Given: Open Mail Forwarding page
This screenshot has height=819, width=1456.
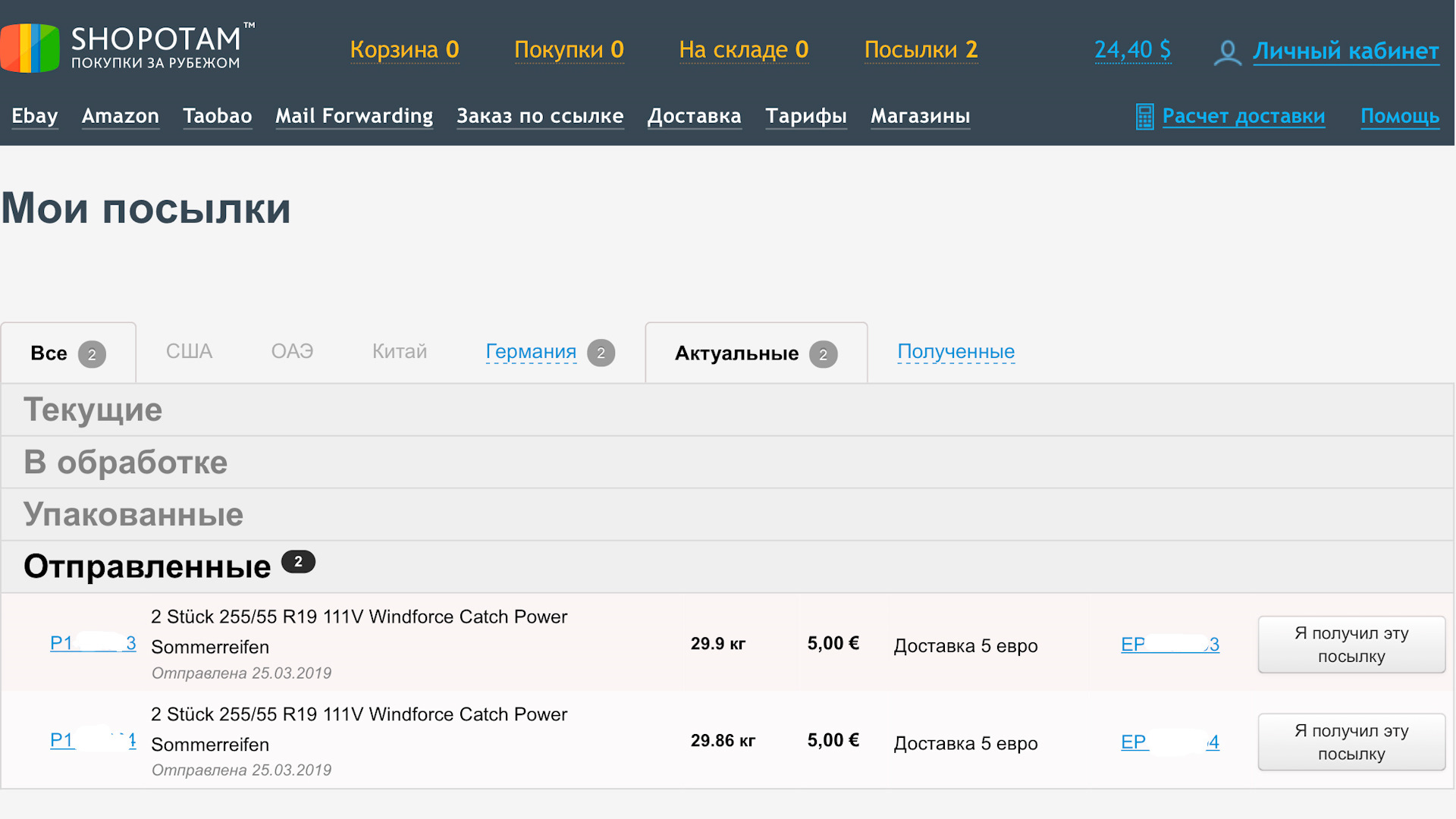Looking at the screenshot, I should click(x=354, y=116).
